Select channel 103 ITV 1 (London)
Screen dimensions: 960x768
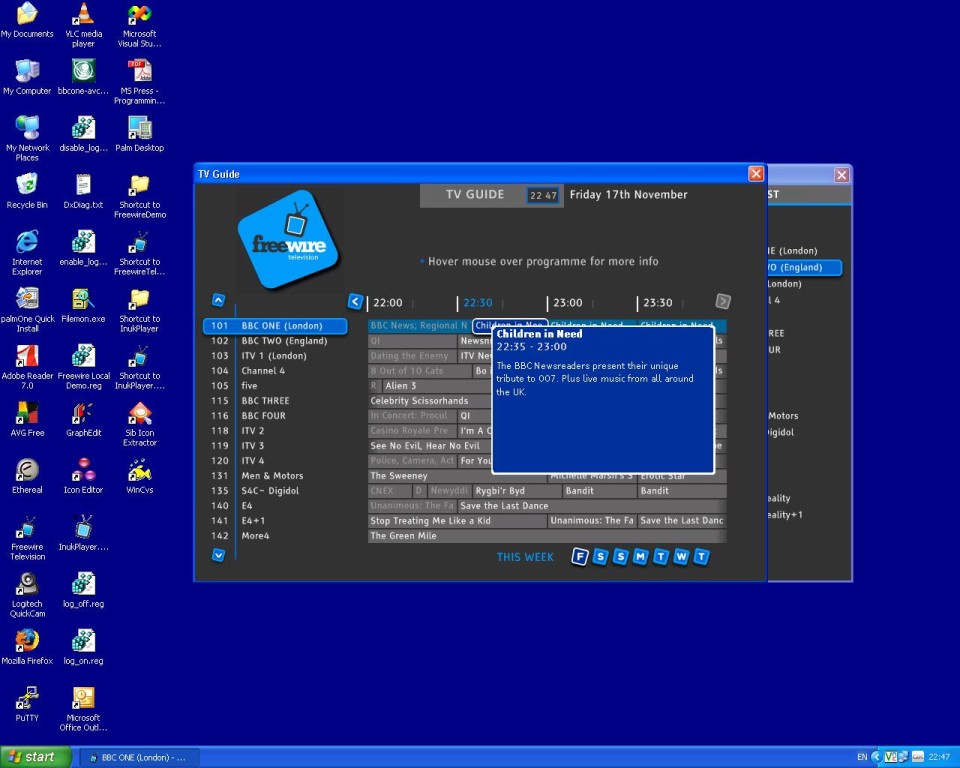276,355
